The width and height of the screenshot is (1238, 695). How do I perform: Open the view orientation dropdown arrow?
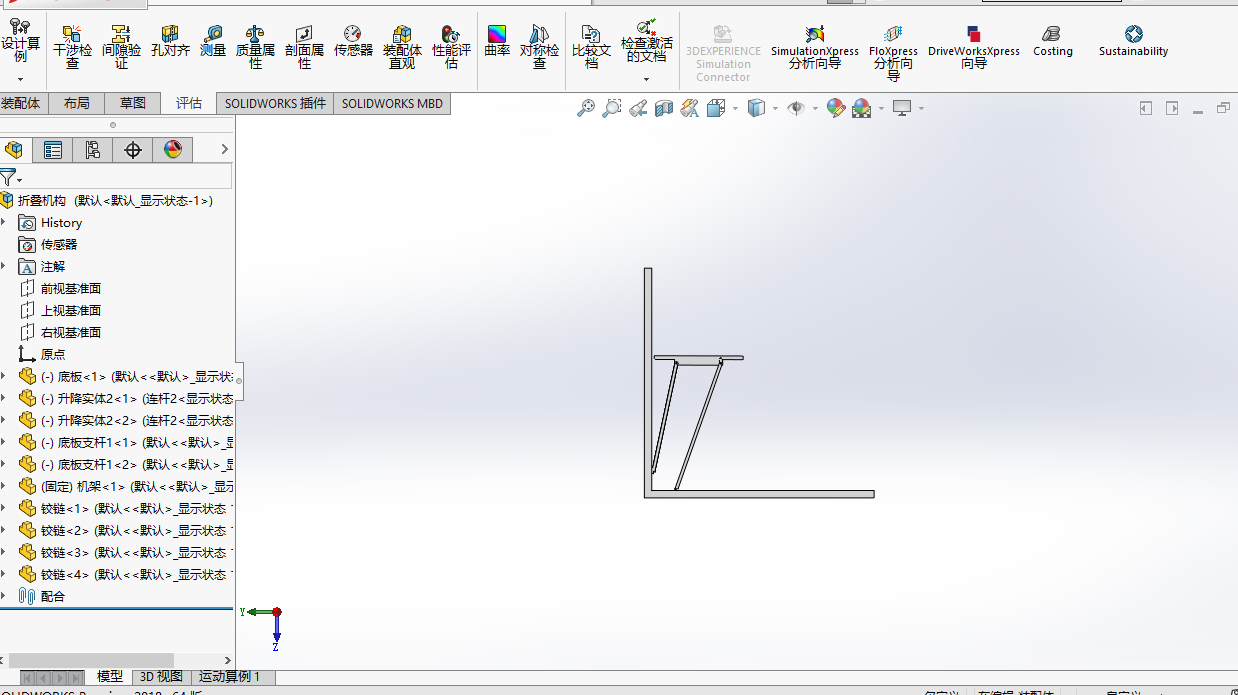pos(735,108)
